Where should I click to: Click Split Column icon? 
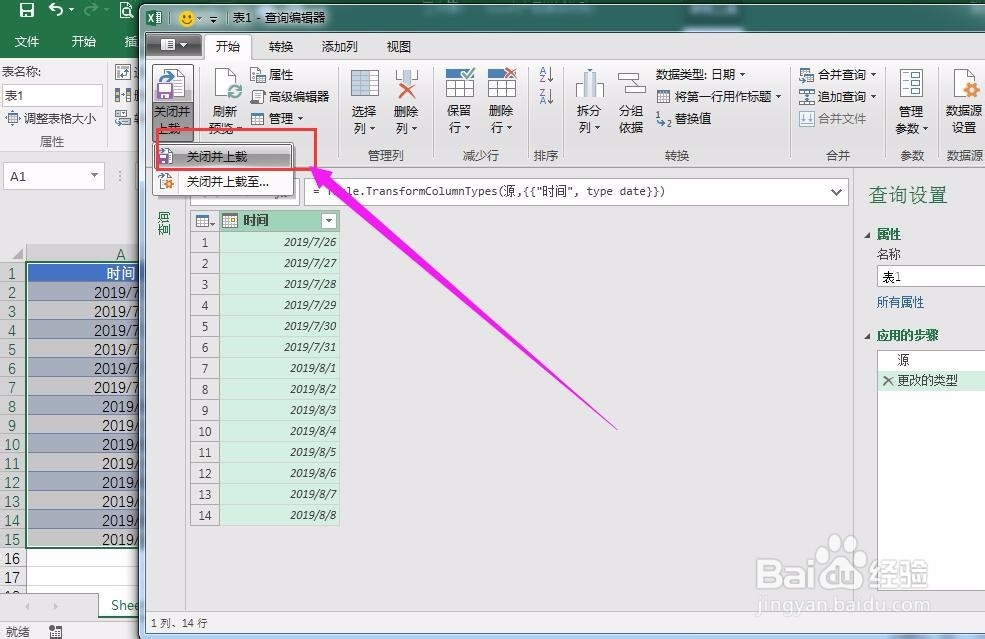(589, 84)
